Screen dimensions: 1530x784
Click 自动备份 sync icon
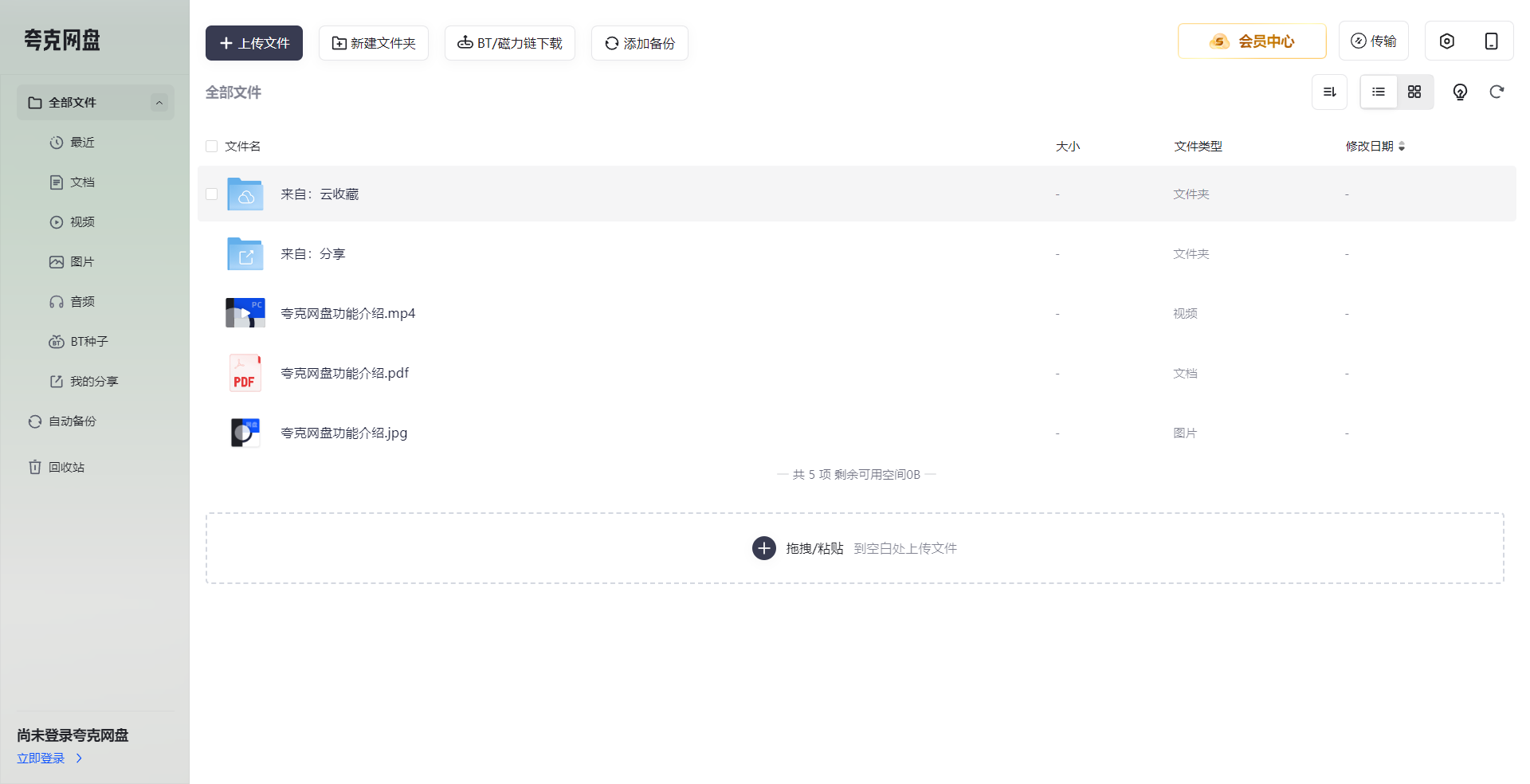tap(35, 421)
